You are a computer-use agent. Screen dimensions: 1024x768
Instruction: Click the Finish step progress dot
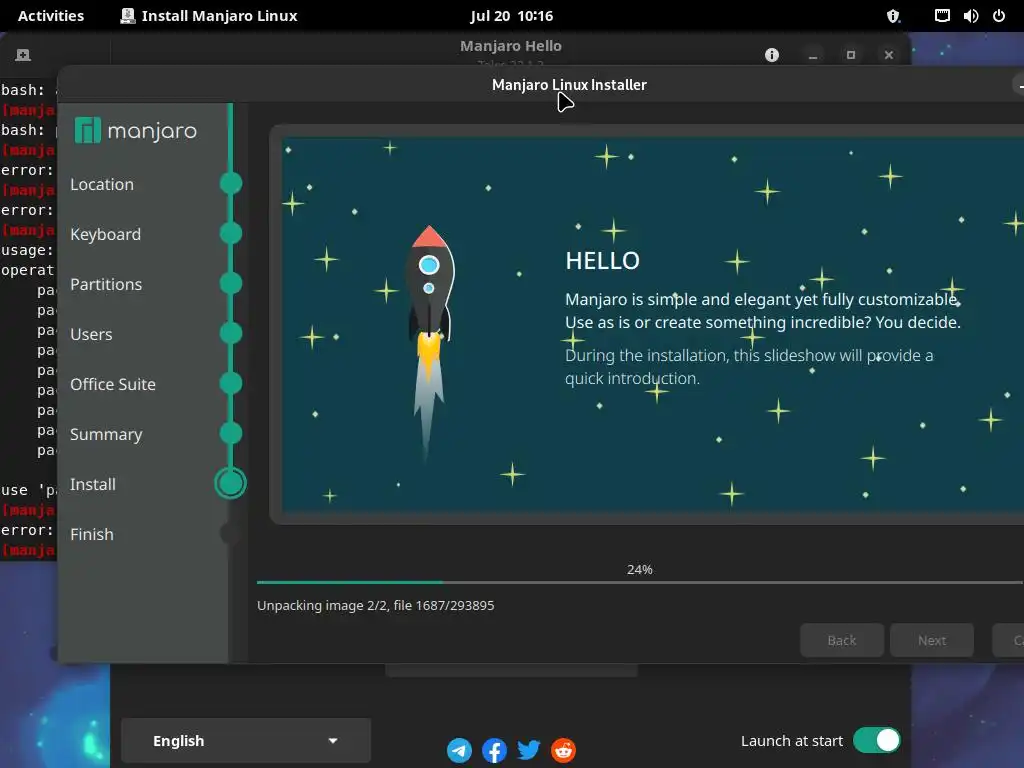click(230, 534)
